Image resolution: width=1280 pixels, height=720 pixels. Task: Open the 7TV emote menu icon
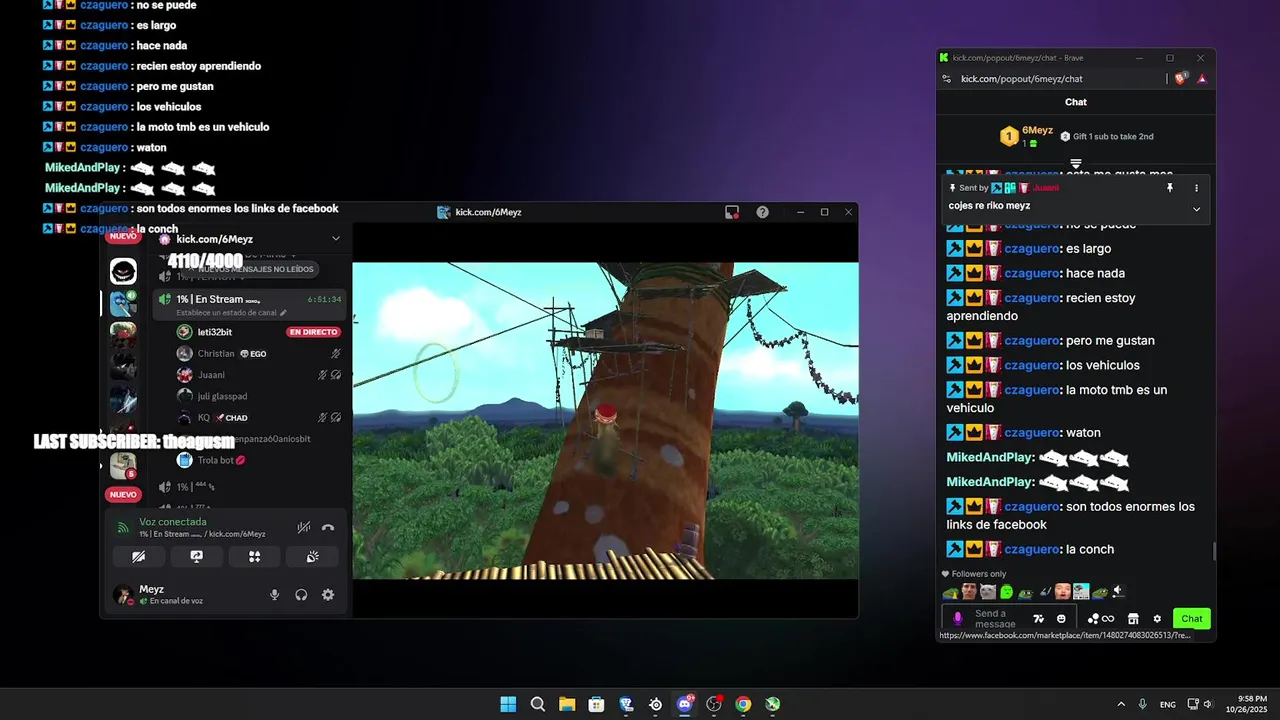[1038, 619]
